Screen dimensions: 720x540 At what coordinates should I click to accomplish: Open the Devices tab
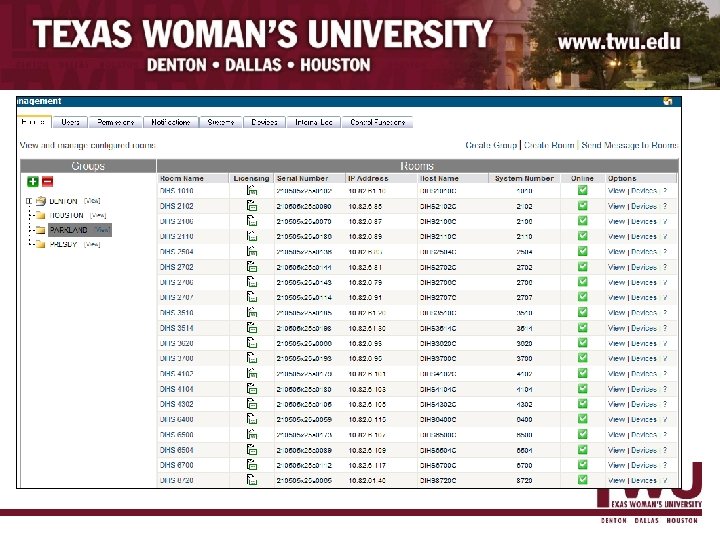(264, 122)
